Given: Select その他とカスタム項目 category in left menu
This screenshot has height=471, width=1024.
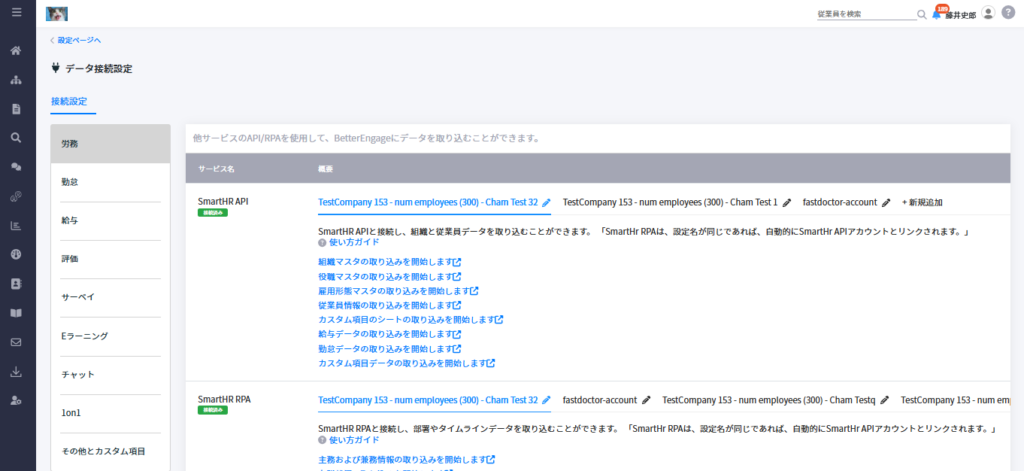Looking at the screenshot, I should [x=110, y=451].
